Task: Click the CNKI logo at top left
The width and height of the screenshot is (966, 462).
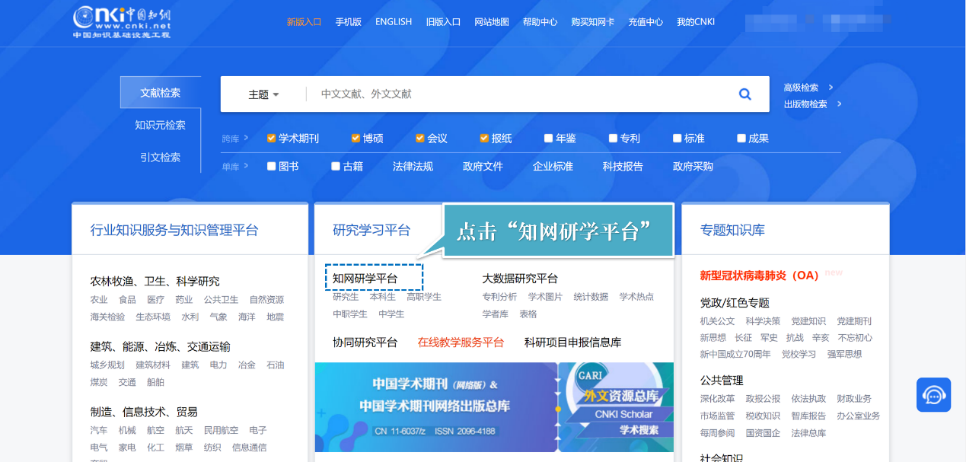Action: pyautogui.click(x=122, y=21)
